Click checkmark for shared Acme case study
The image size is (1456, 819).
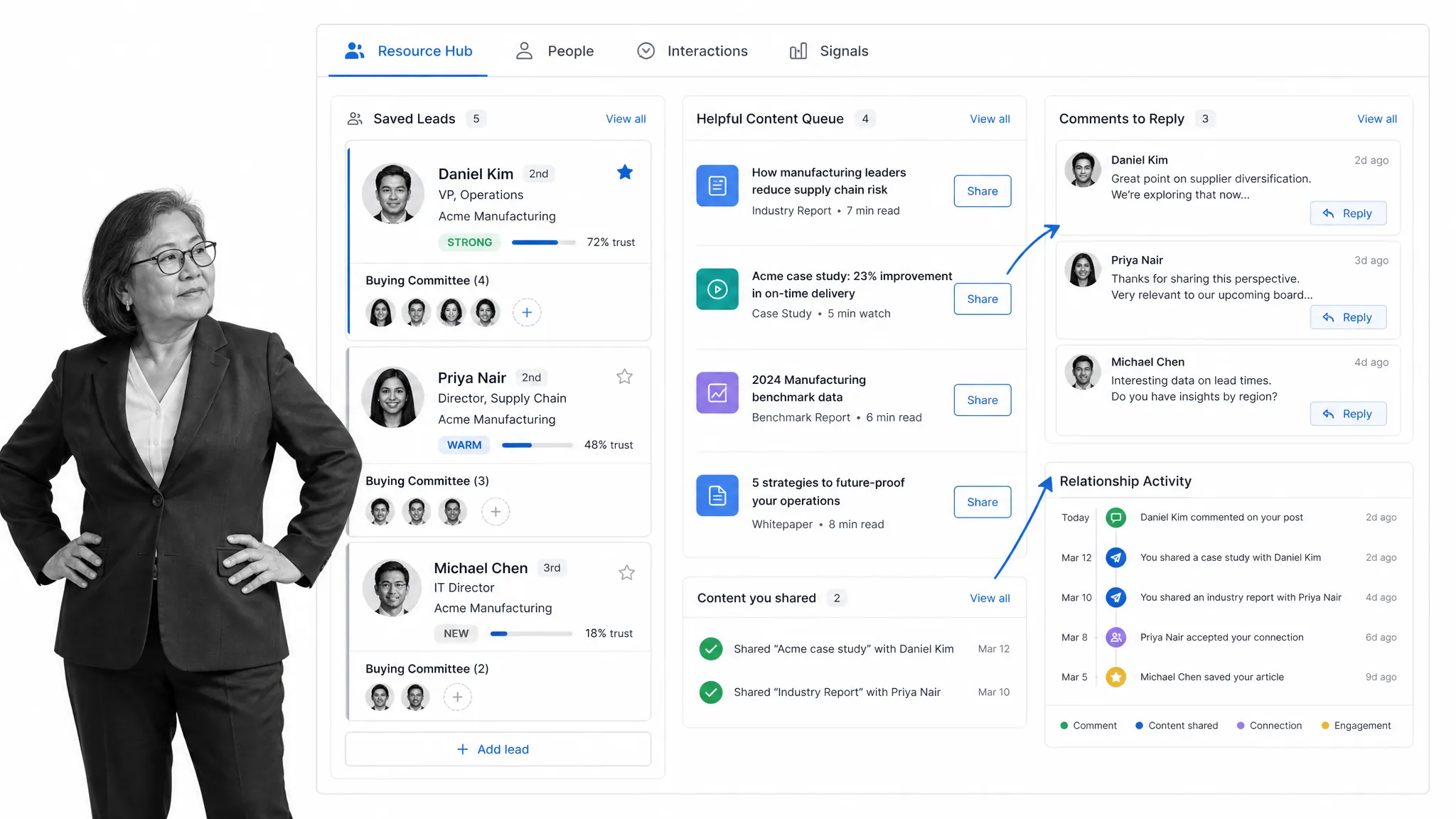click(x=711, y=648)
